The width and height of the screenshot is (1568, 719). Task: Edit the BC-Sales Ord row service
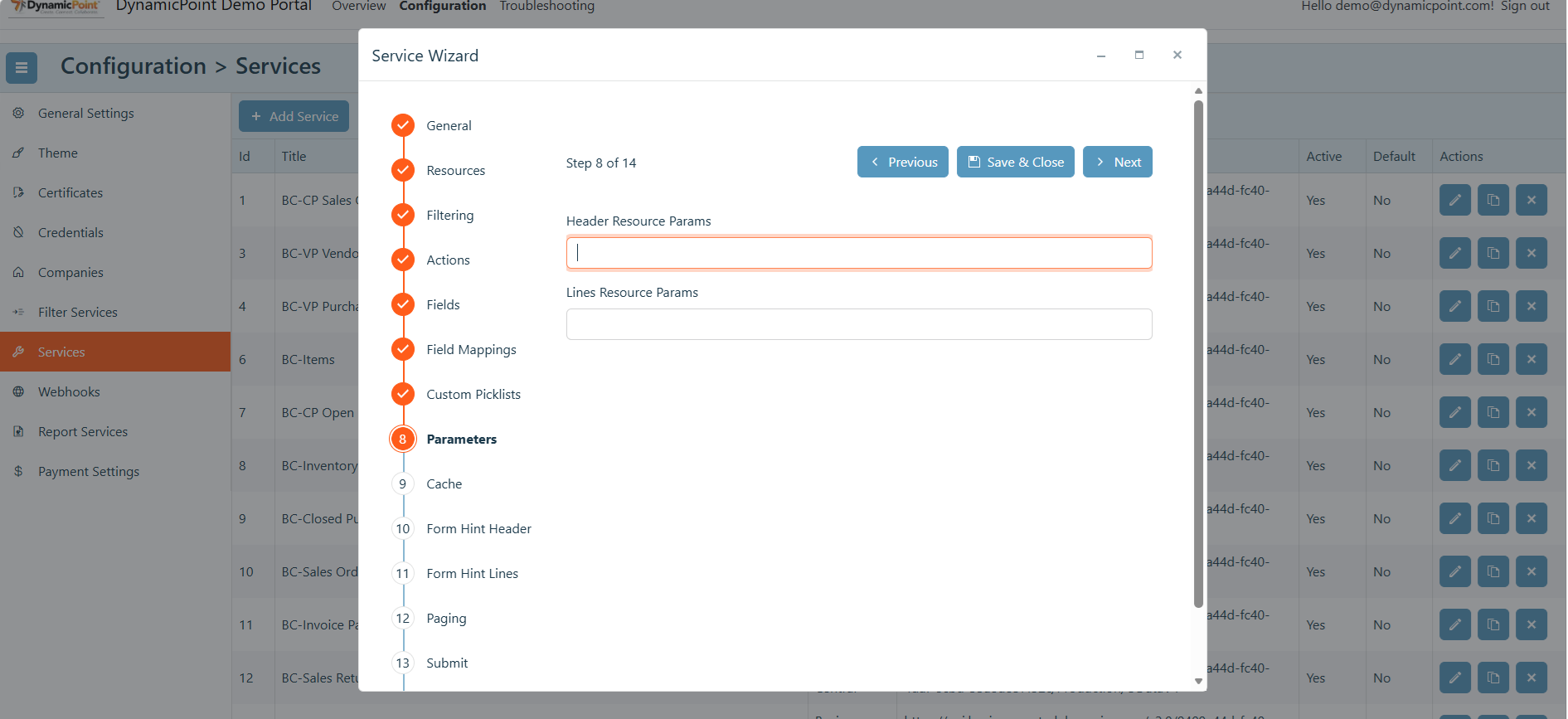(1455, 571)
